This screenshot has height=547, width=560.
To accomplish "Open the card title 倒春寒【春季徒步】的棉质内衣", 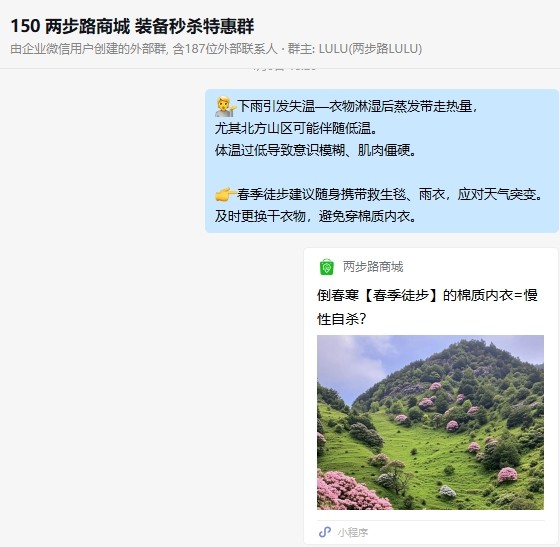I will 427,307.
